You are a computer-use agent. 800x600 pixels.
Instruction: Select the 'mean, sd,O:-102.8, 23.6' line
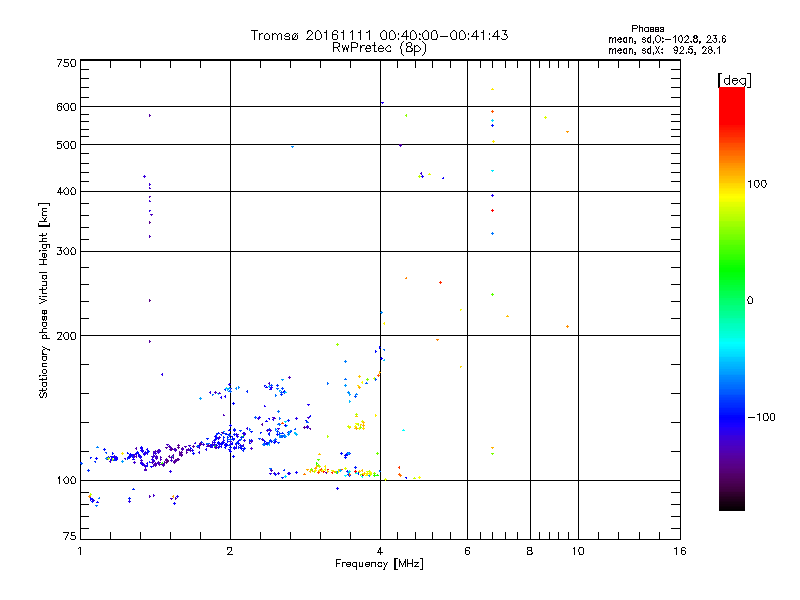pyautogui.click(x=667, y=39)
